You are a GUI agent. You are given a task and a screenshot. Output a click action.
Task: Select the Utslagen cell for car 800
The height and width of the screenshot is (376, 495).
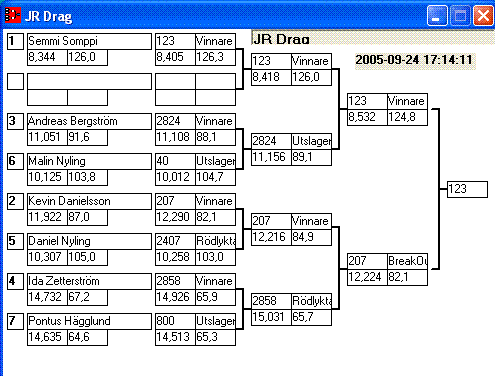215,321
